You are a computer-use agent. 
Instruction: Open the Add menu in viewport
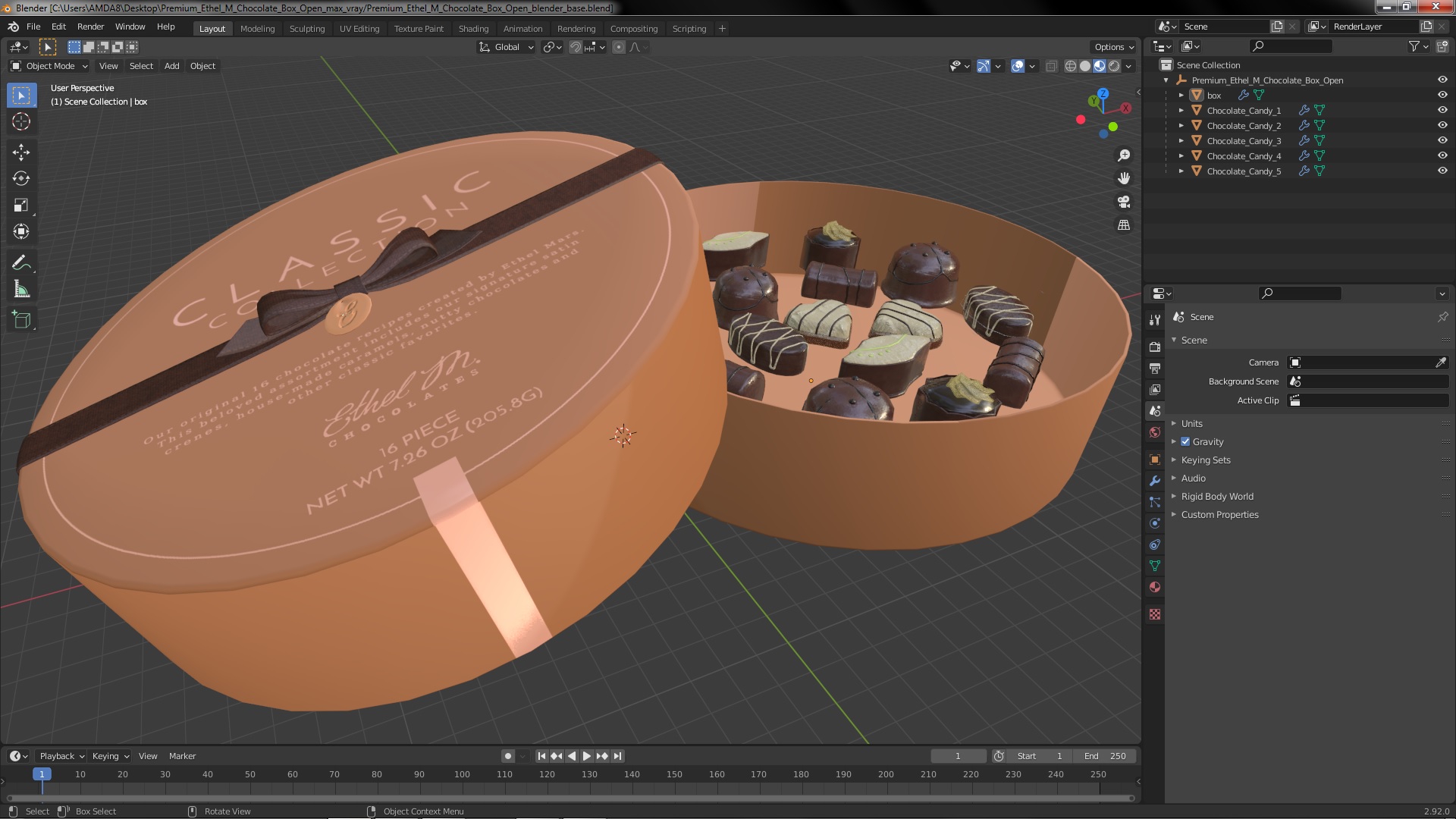[x=171, y=66]
